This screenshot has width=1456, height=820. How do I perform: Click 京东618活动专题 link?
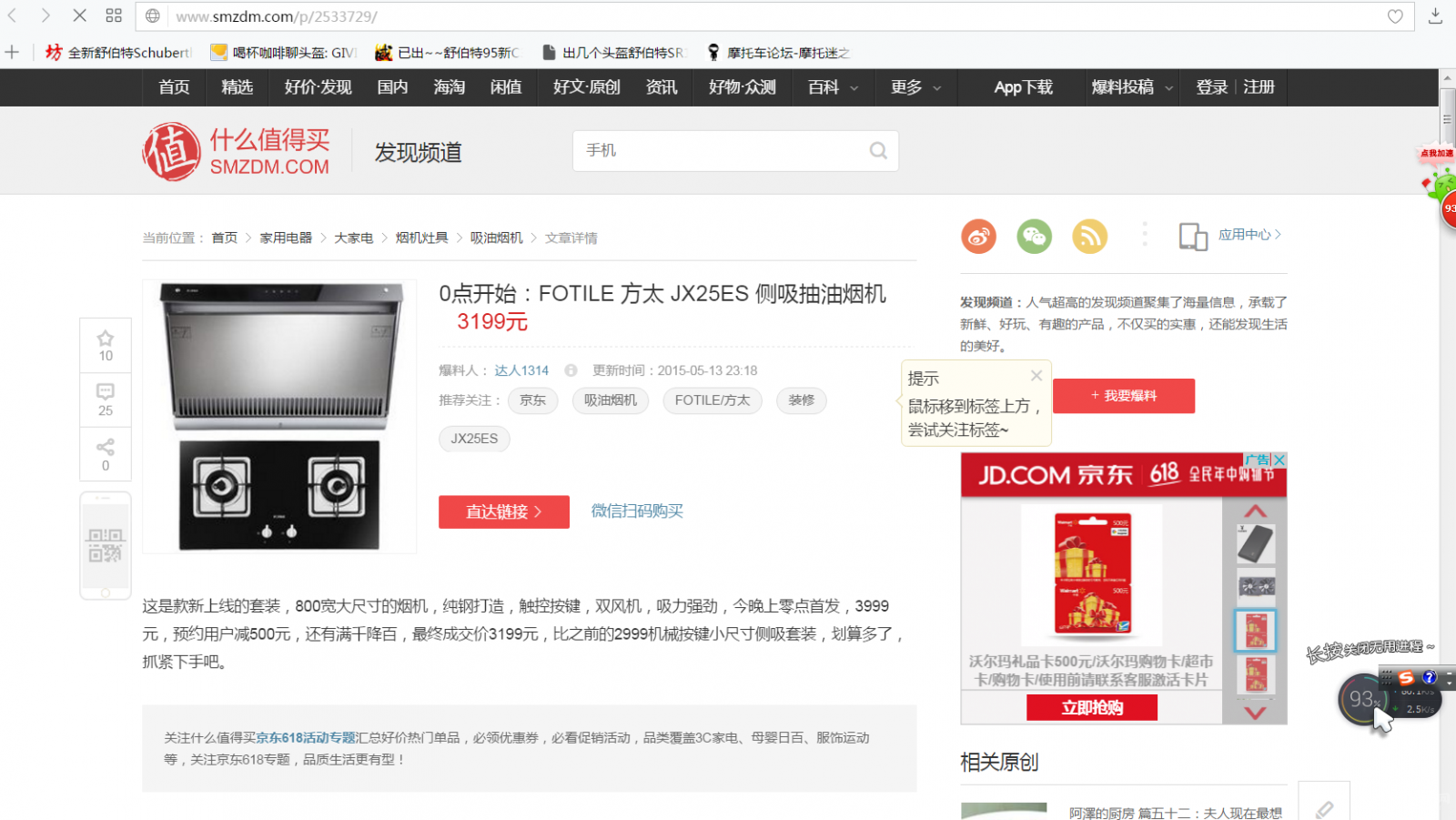click(x=306, y=738)
